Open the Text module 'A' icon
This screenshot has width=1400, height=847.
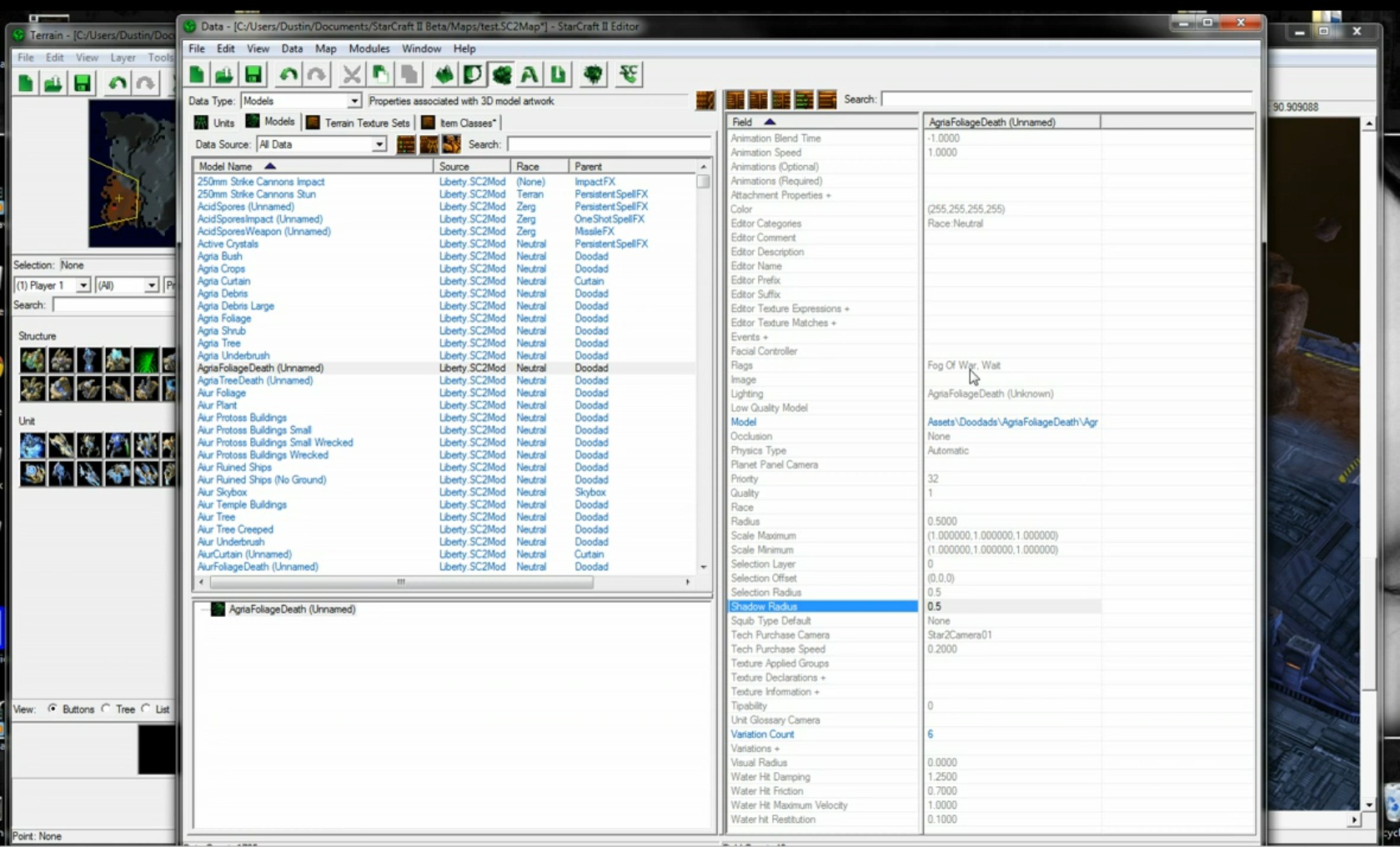point(529,75)
